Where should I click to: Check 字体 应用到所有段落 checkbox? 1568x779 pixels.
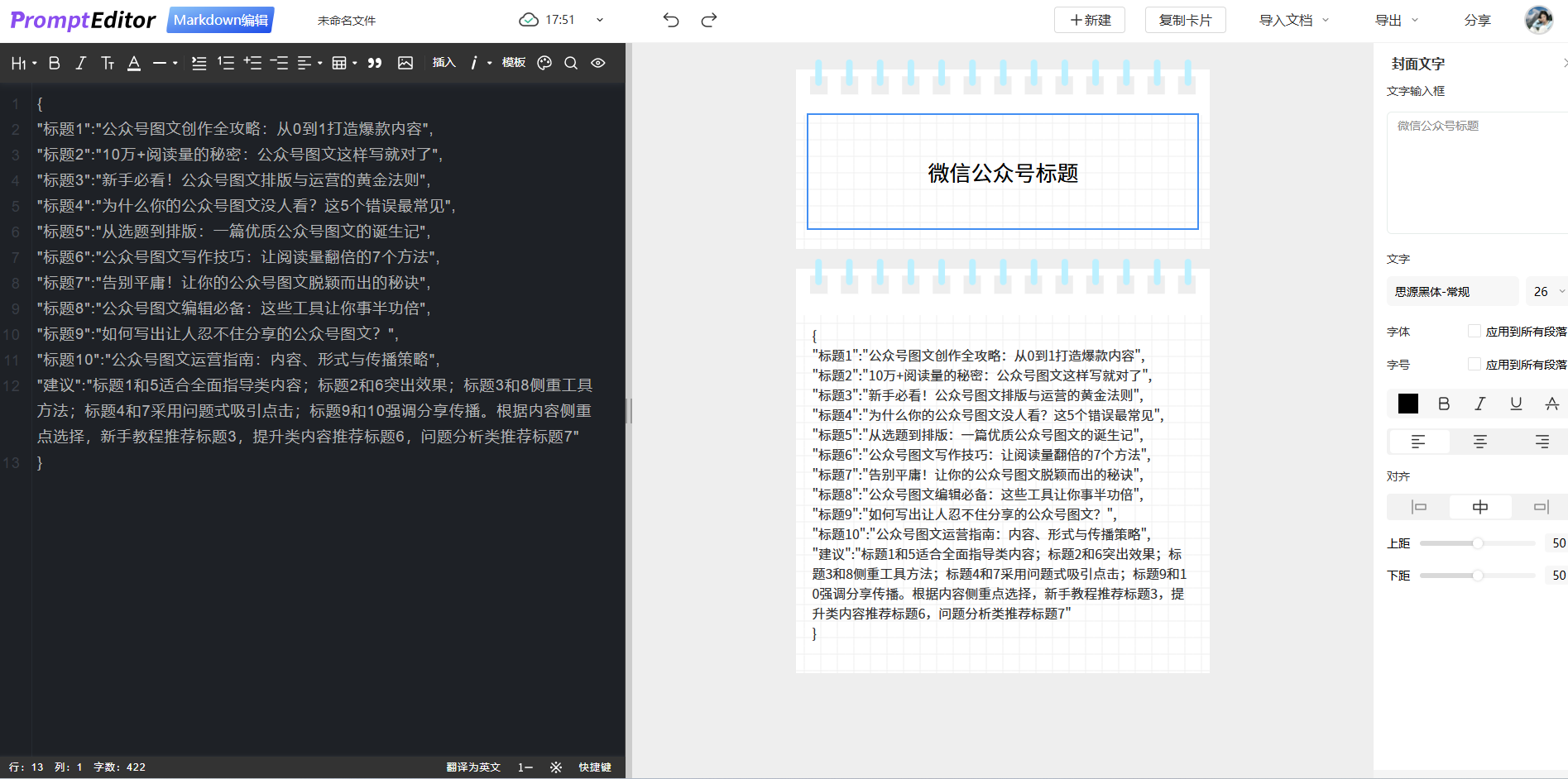click(1474, 331)
